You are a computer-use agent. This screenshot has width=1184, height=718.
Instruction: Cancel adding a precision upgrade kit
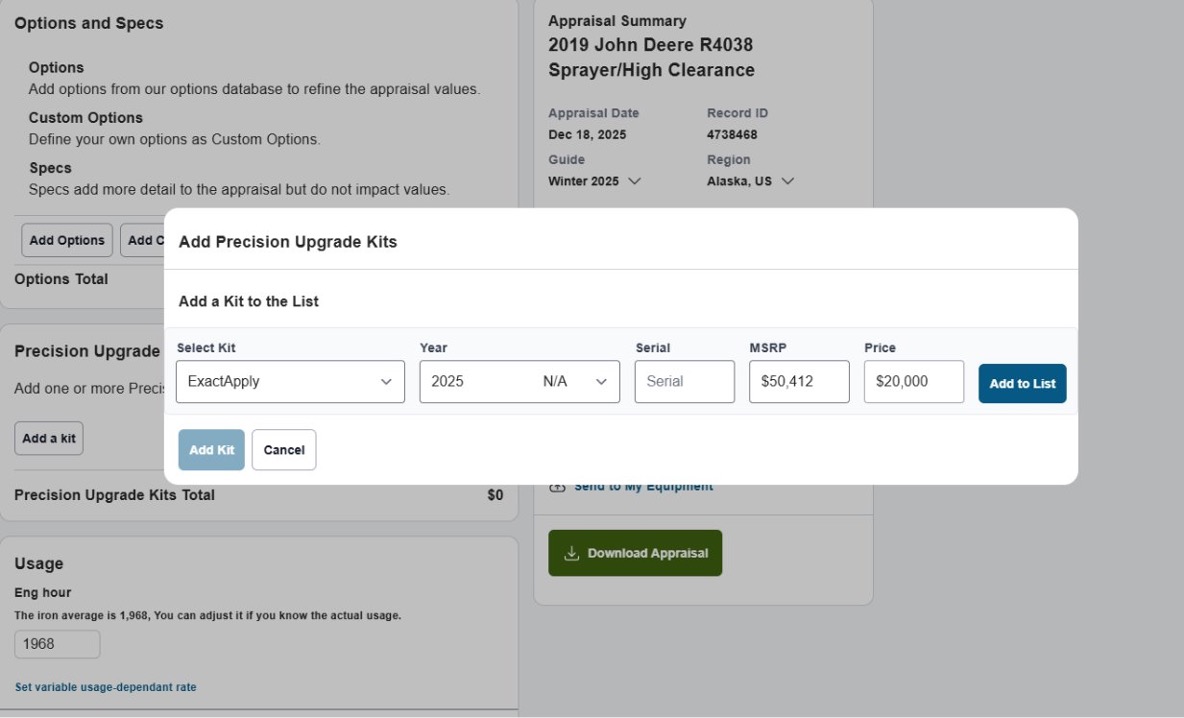coord(284,449)
